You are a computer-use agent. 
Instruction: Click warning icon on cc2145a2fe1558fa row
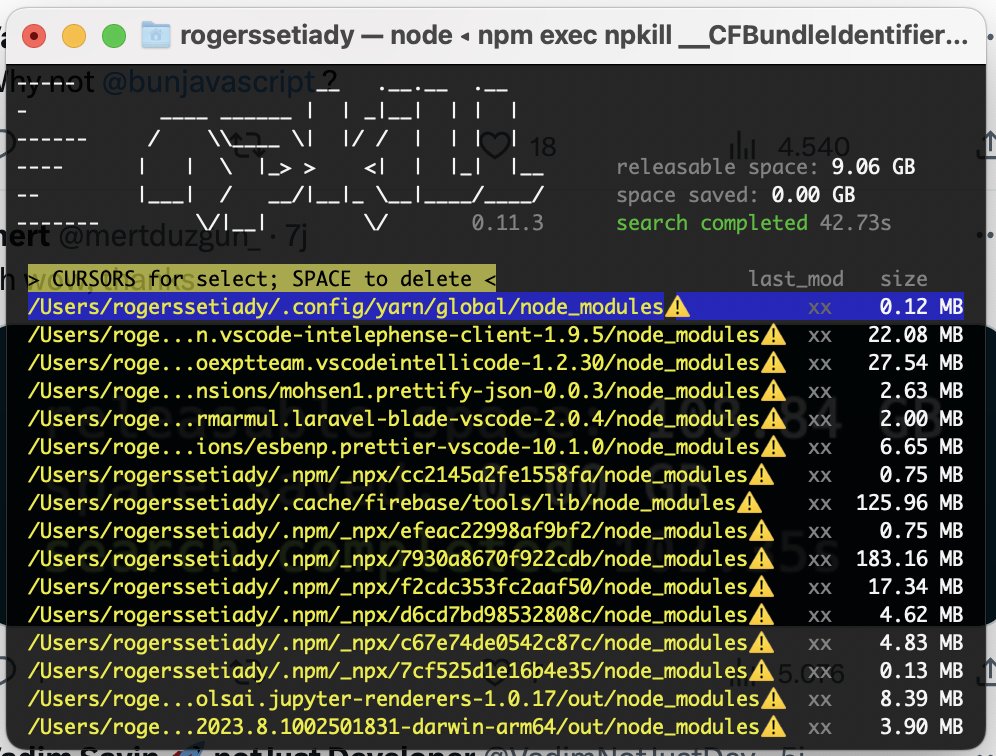pos(761,475)
